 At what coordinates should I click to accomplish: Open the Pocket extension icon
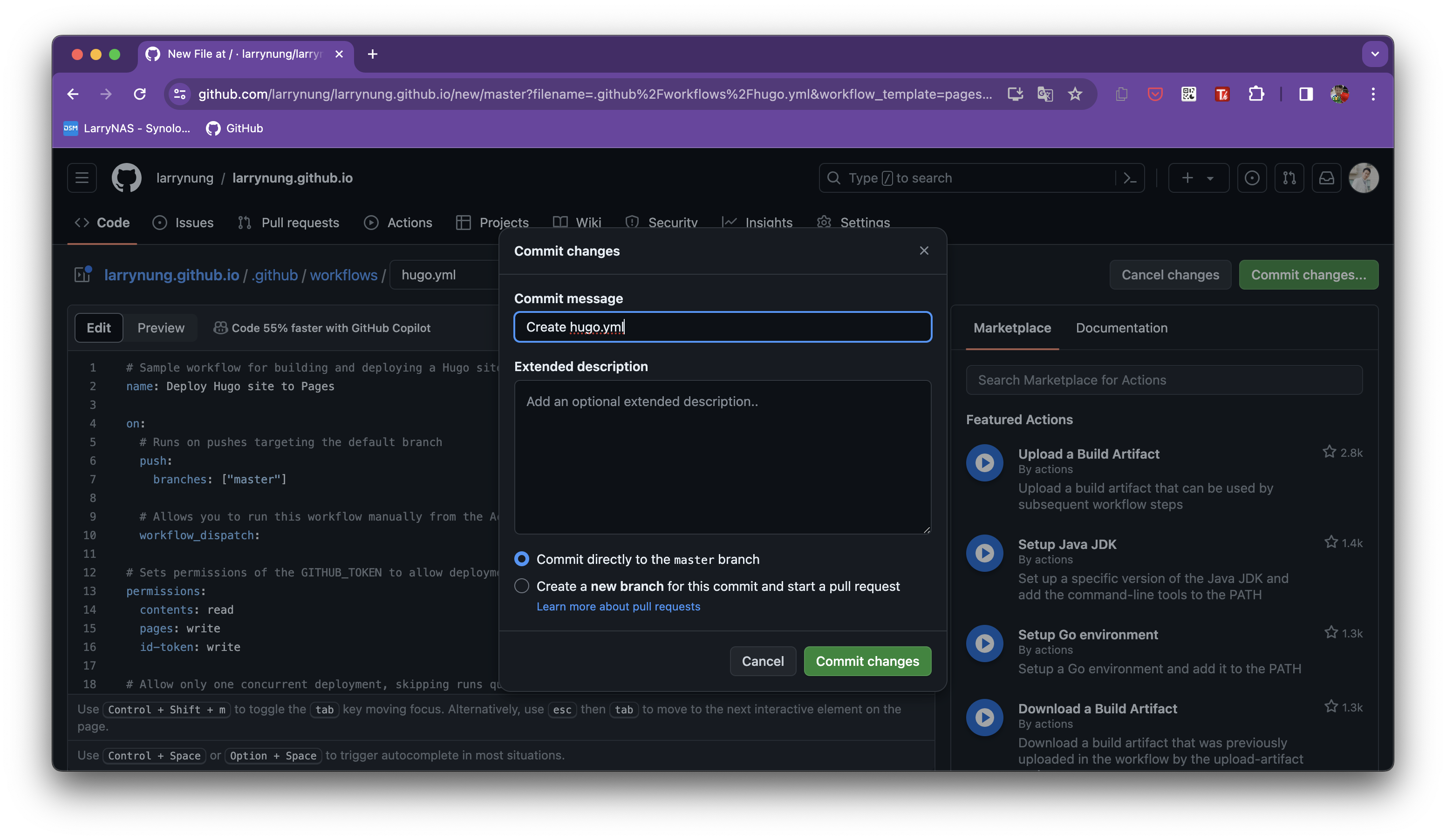[x=1154, y=94]
